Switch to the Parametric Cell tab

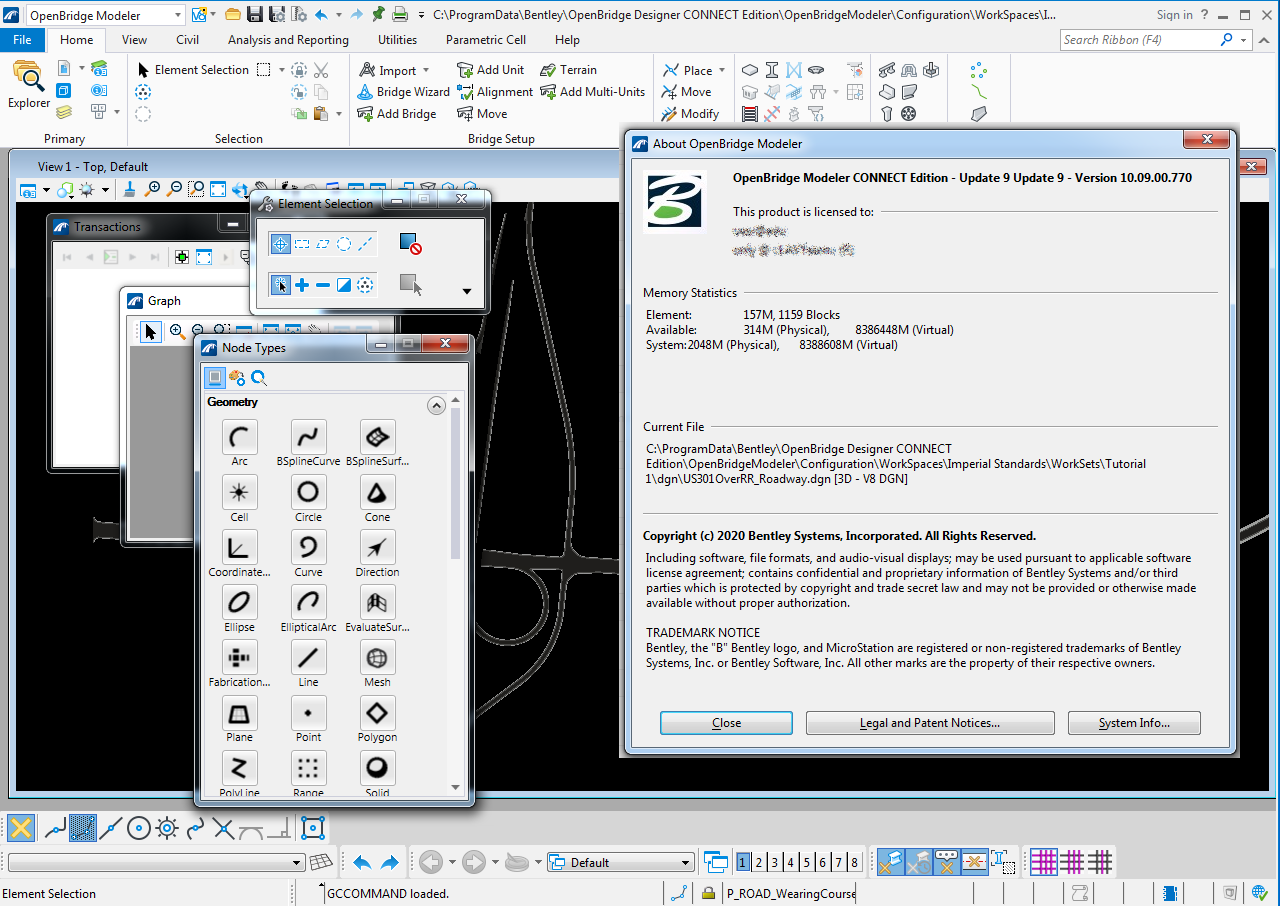click(x=485, y=40)
